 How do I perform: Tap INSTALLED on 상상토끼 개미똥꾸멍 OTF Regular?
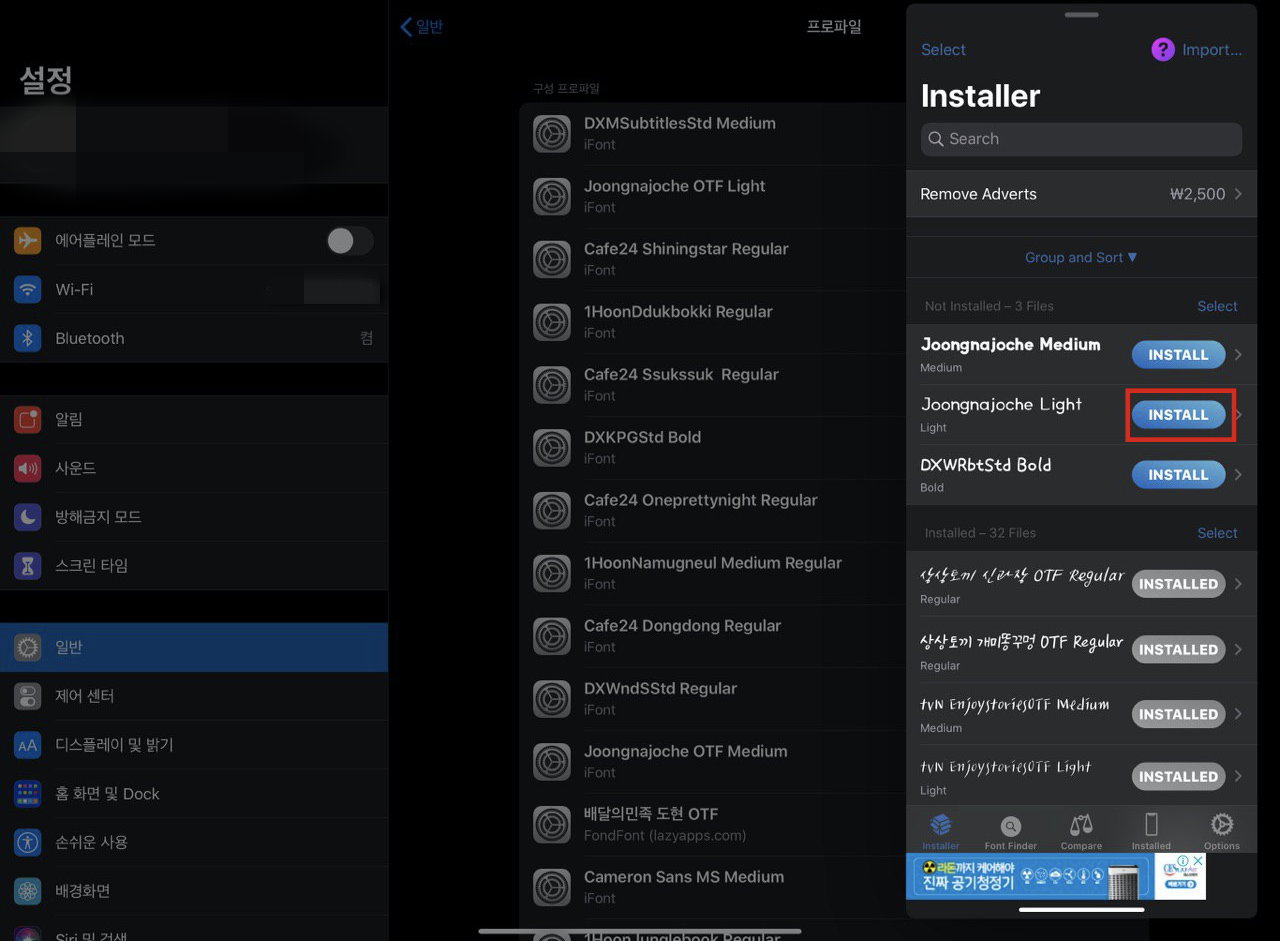(1178, 650)
